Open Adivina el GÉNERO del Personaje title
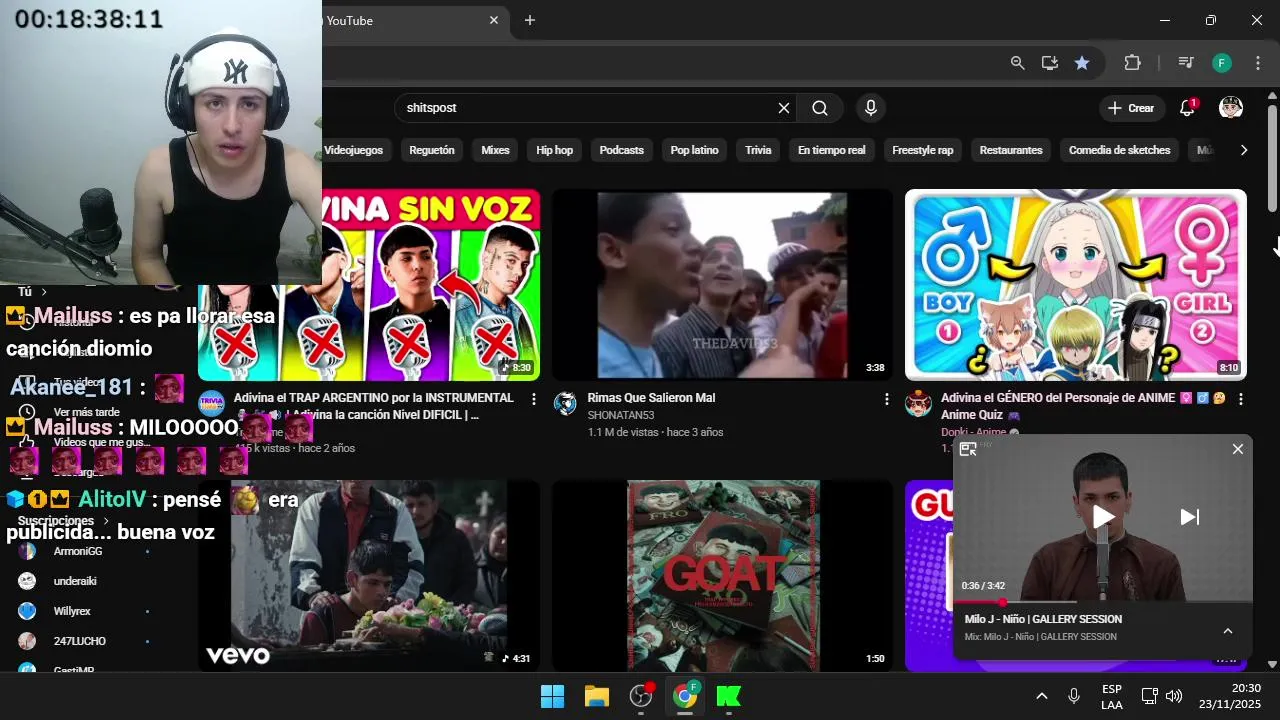 click(1083, 406)
